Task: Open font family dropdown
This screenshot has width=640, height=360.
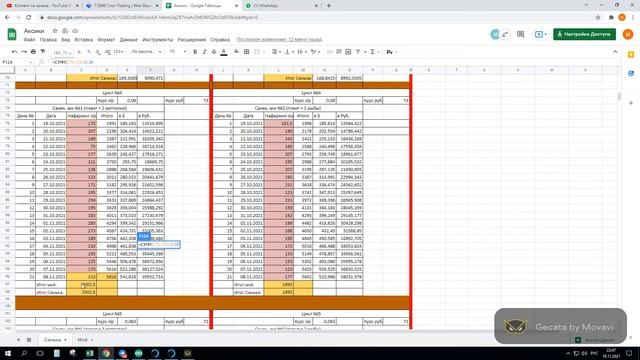Action: pos(147,52)
